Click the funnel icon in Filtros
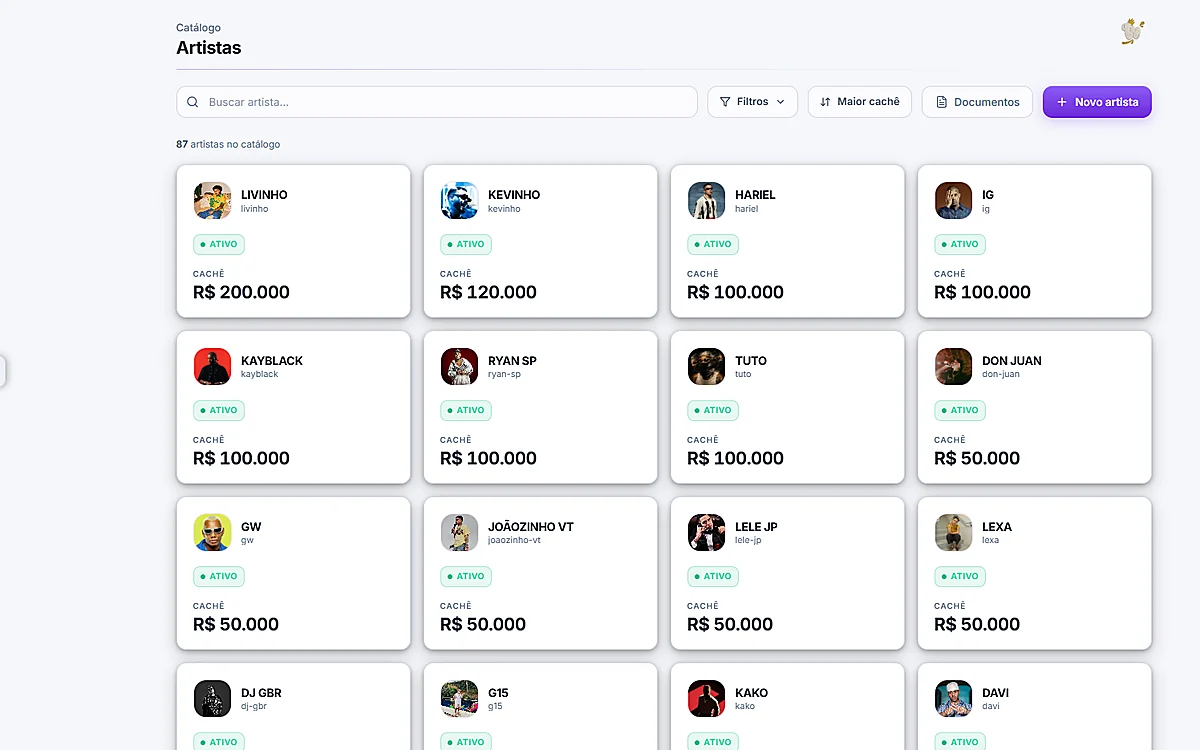Image resolution: width=1200 pixels, height=750 pixels. [725, 102]
